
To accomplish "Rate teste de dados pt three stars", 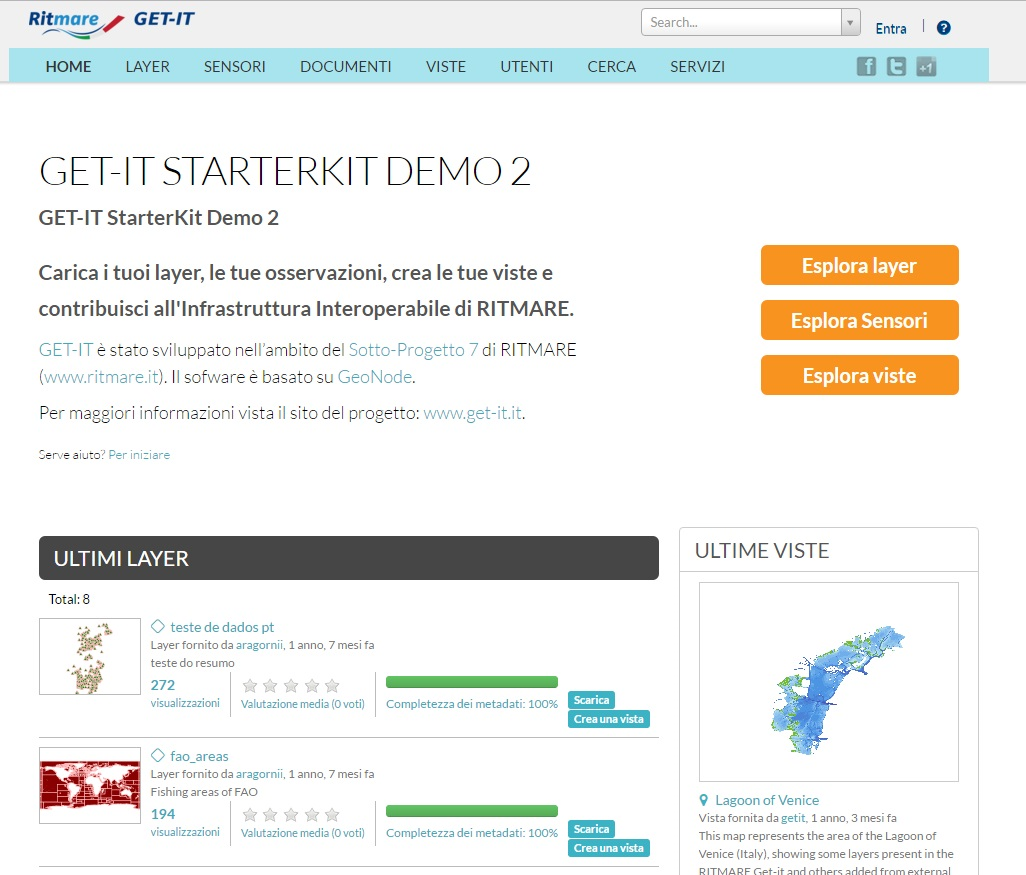I will tap(291, 685).
